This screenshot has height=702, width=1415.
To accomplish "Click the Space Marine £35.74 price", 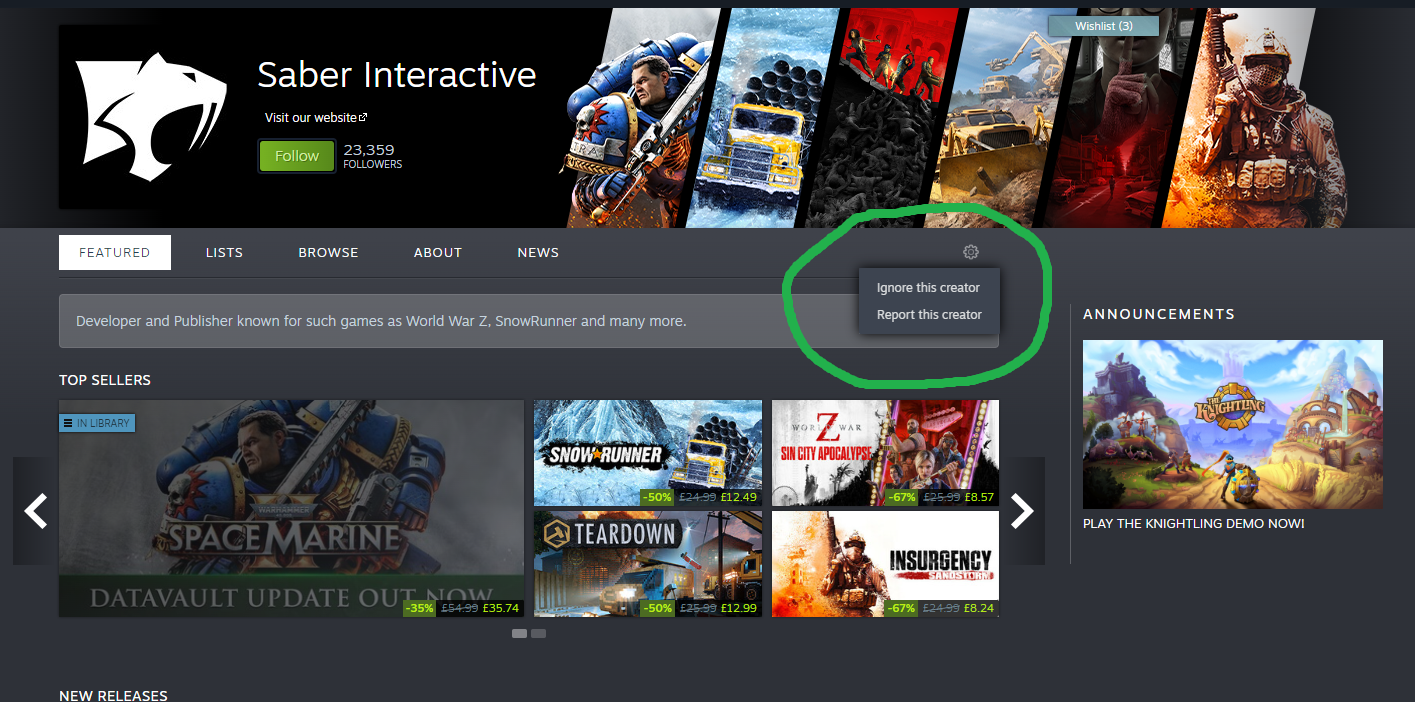I will [x=501, y=608].
